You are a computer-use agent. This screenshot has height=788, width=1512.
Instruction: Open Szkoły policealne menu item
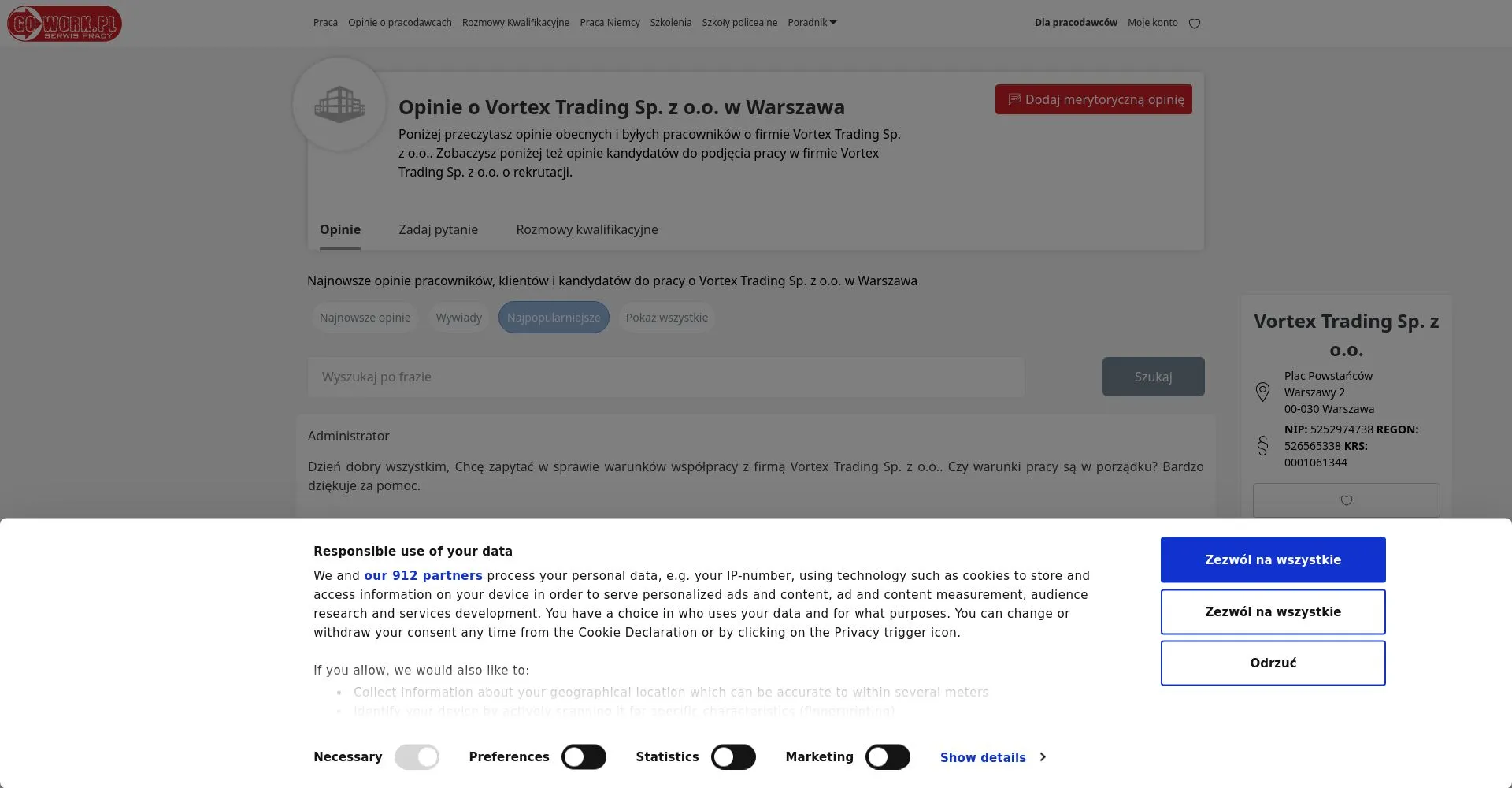pos(739,23)
